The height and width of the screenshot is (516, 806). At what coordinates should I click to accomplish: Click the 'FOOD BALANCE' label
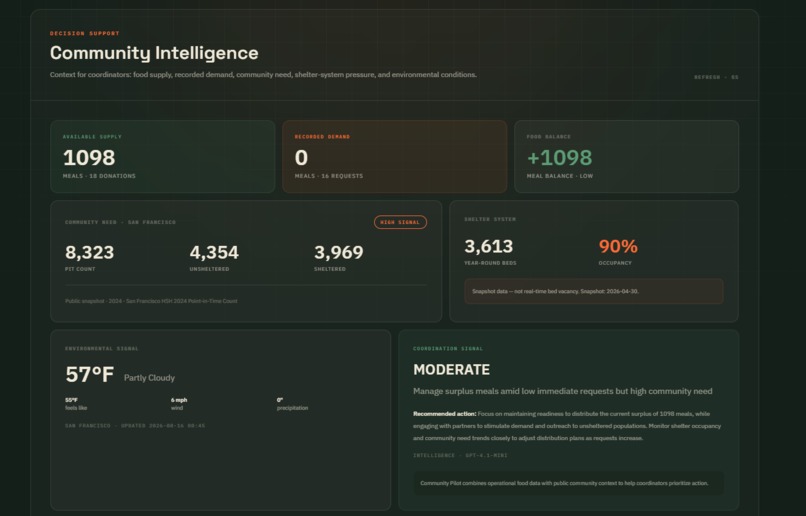pos(548,137)
